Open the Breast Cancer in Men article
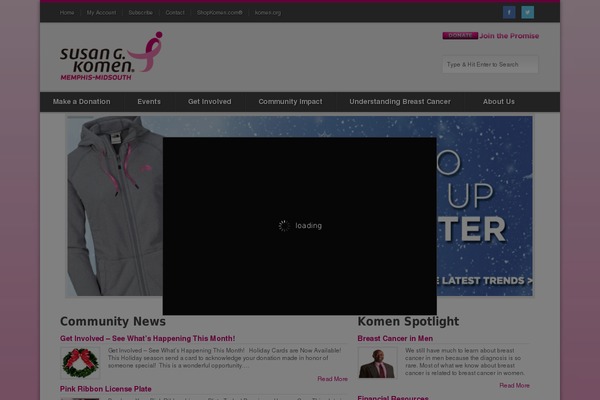Screen dimensions: 600x400 tap(395, 338)
